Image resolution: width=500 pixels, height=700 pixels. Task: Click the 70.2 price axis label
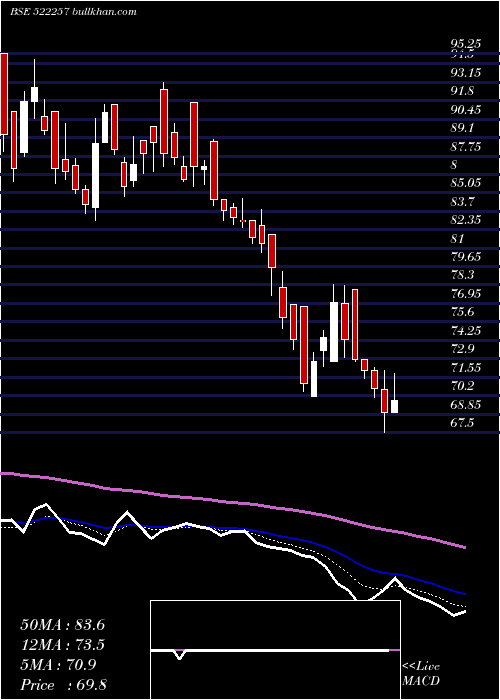click(462, 386)
